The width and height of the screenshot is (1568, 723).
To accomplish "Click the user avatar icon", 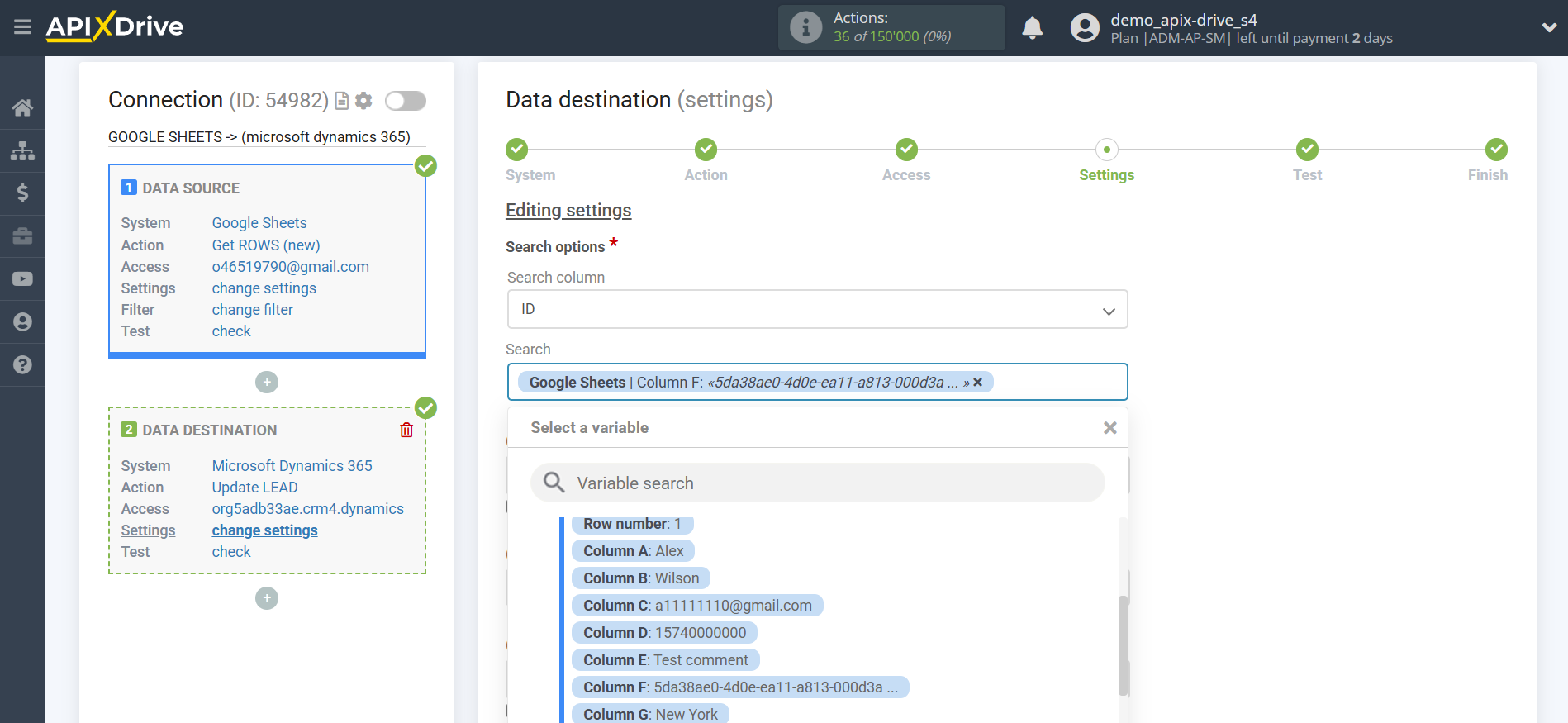I will (x=1085, y=28).
